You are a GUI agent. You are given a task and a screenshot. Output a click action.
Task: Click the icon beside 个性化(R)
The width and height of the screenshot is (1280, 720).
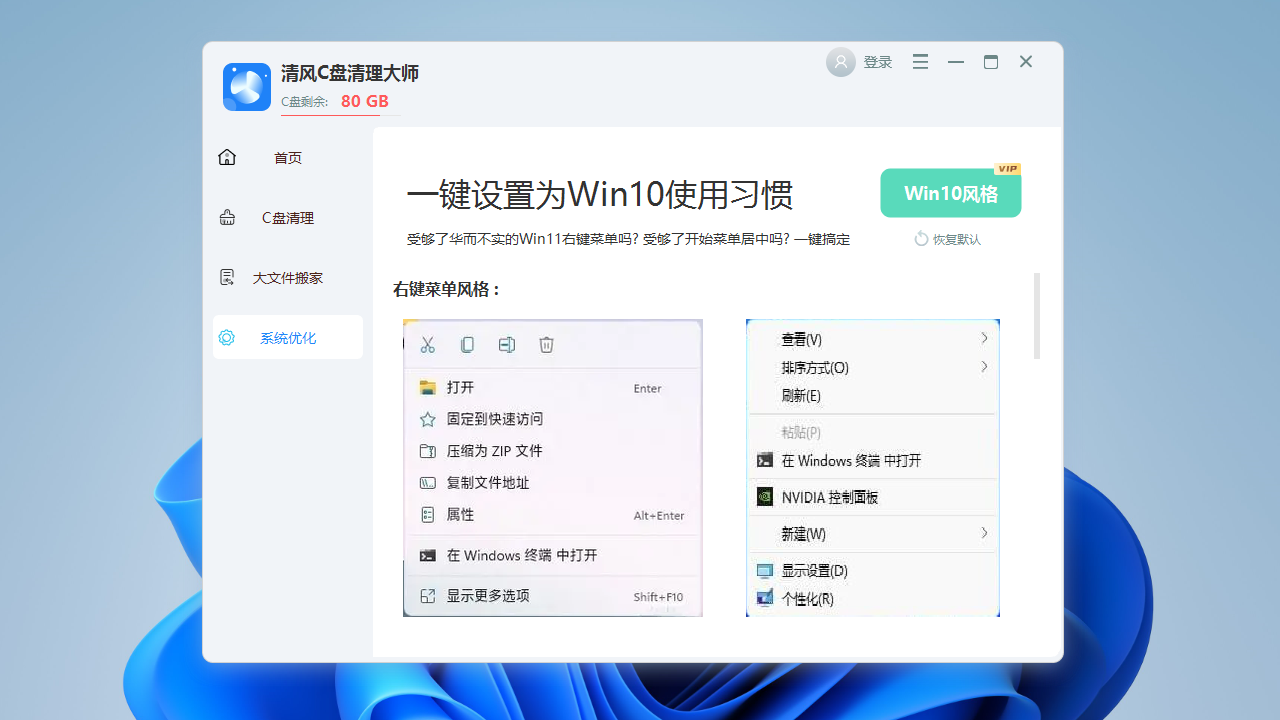(x=765, y=598)
